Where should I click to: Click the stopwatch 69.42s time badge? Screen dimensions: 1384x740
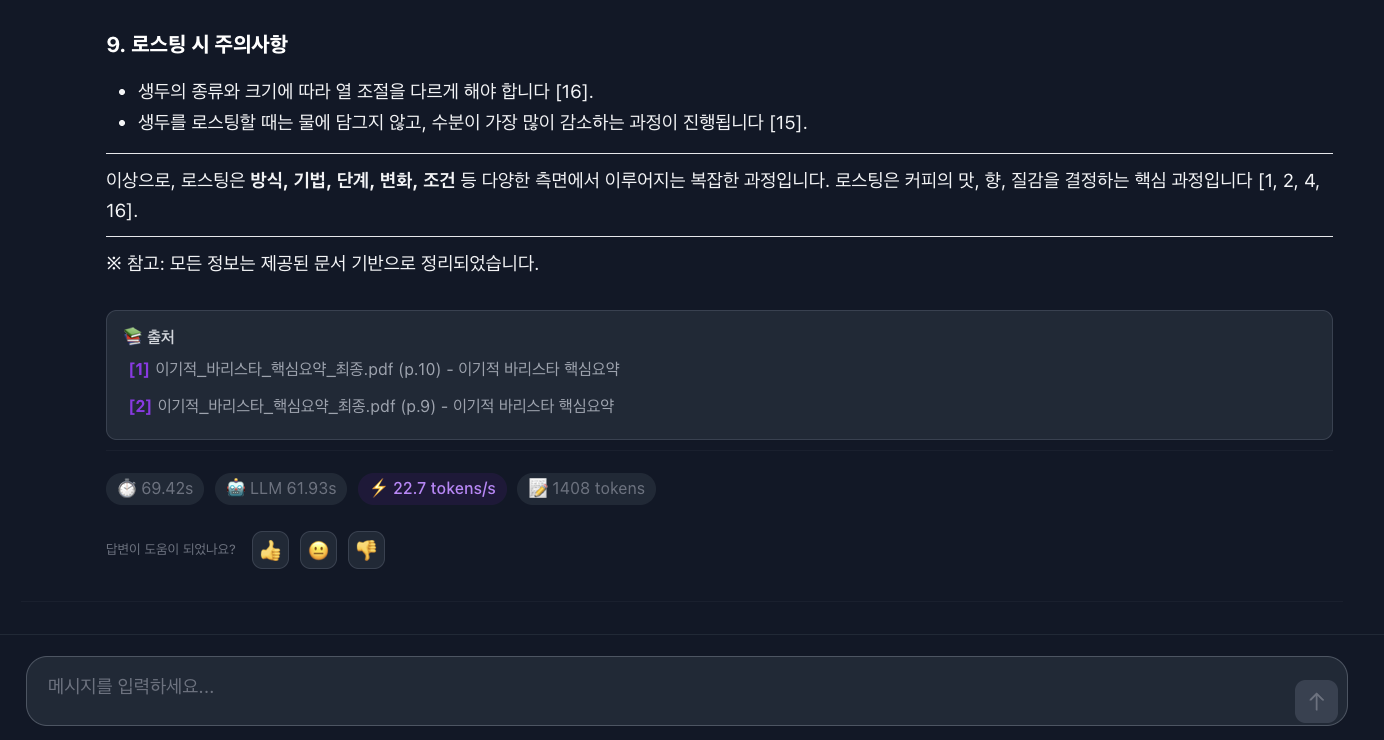155,488
